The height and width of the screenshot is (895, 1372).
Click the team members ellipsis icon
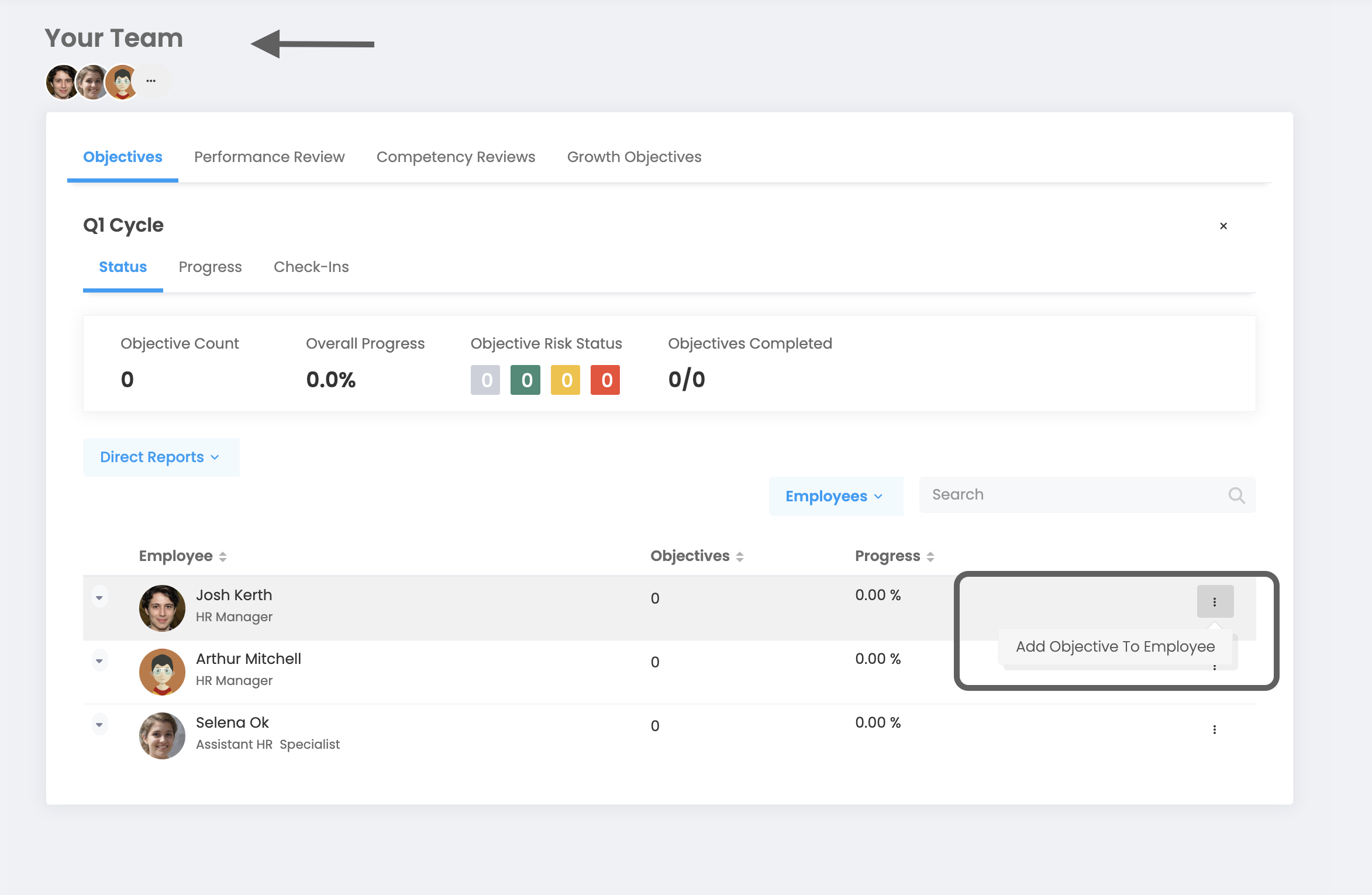click(x=151, y=81)
